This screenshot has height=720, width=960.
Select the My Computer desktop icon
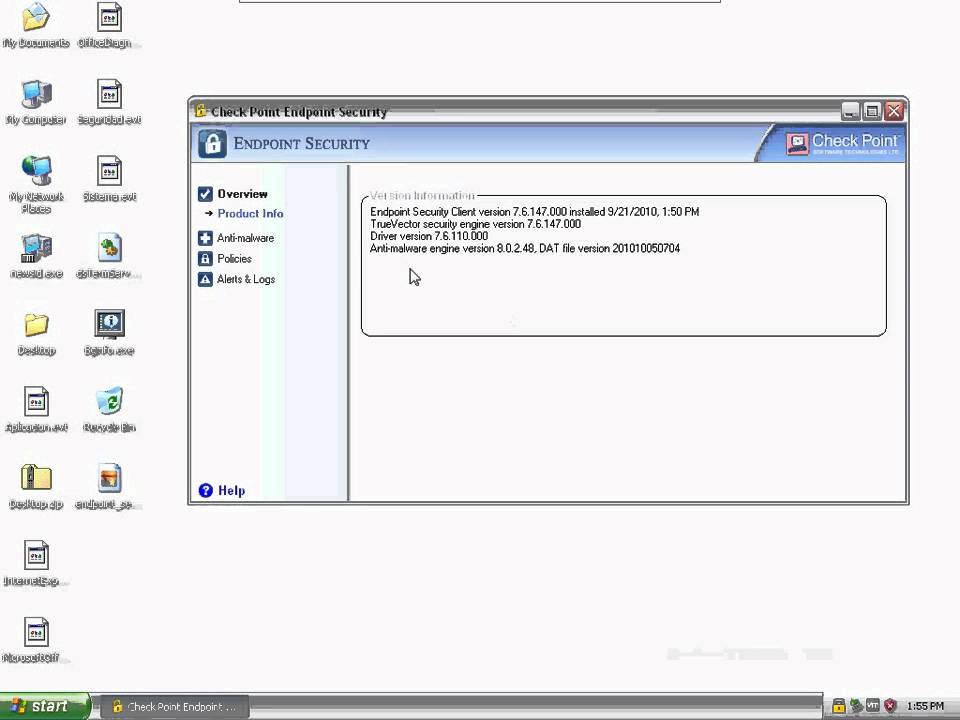36,102
